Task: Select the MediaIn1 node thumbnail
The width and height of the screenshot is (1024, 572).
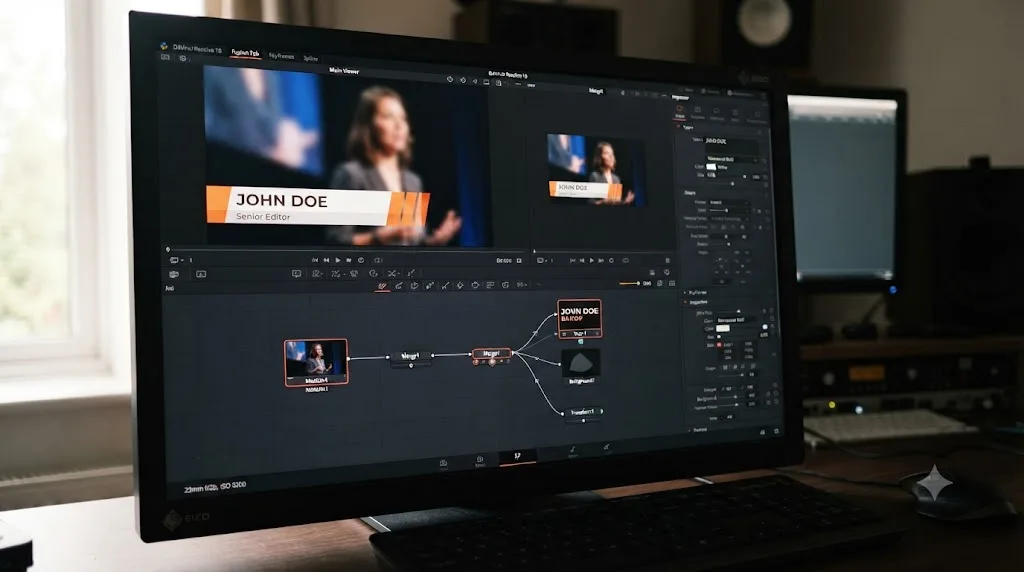Action: coord(316,362)
